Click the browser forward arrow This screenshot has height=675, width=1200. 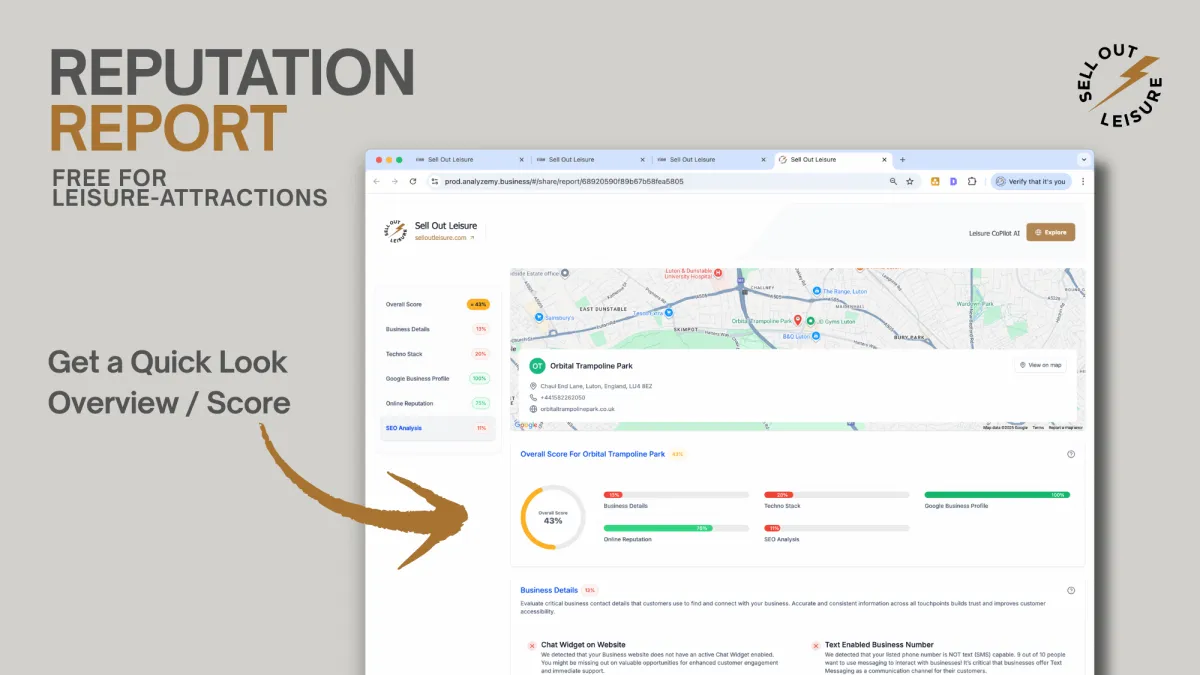pyautogui.click(x=394, y=181)
